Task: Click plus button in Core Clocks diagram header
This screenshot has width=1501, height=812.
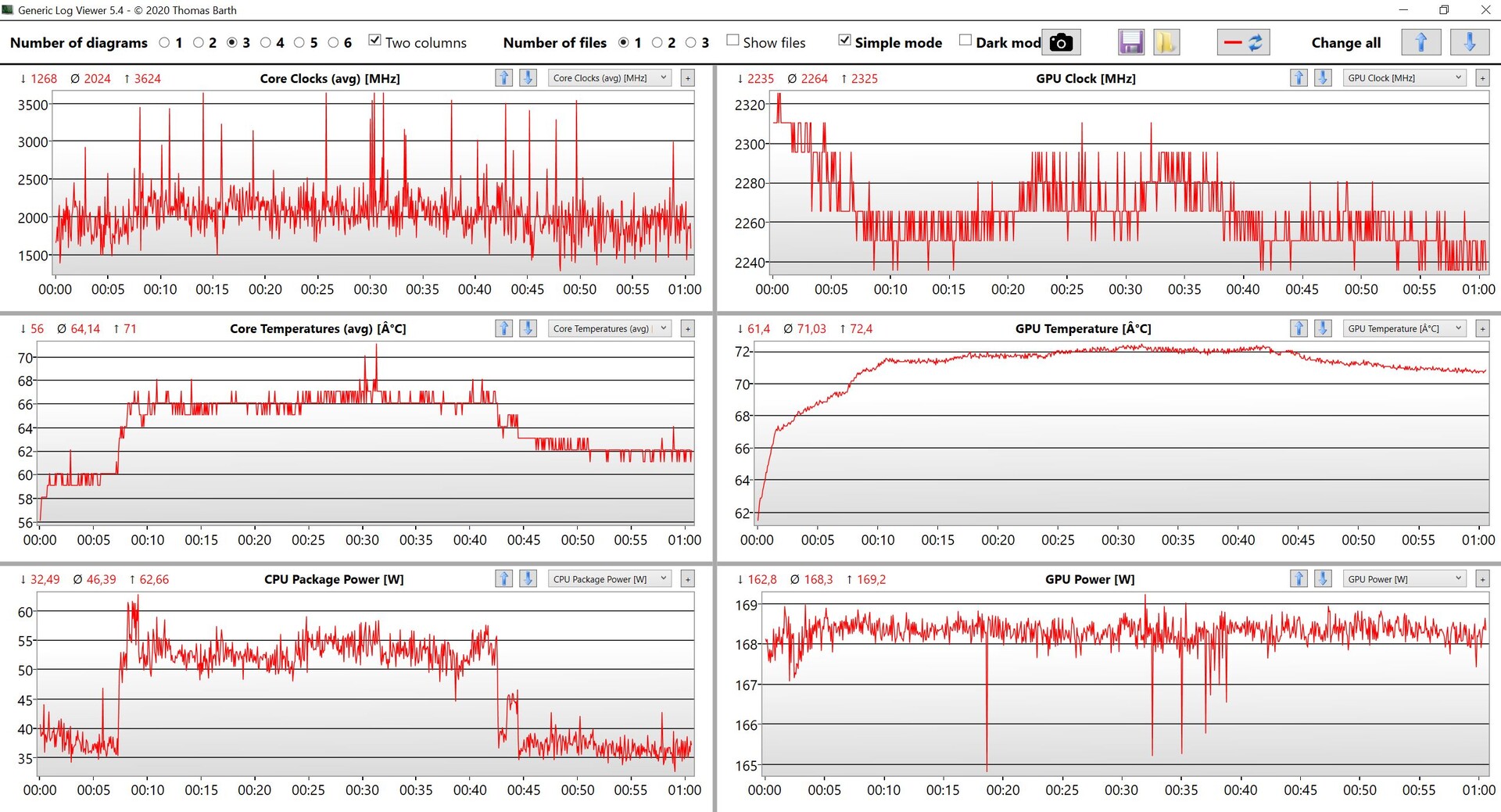Action: 688,78
